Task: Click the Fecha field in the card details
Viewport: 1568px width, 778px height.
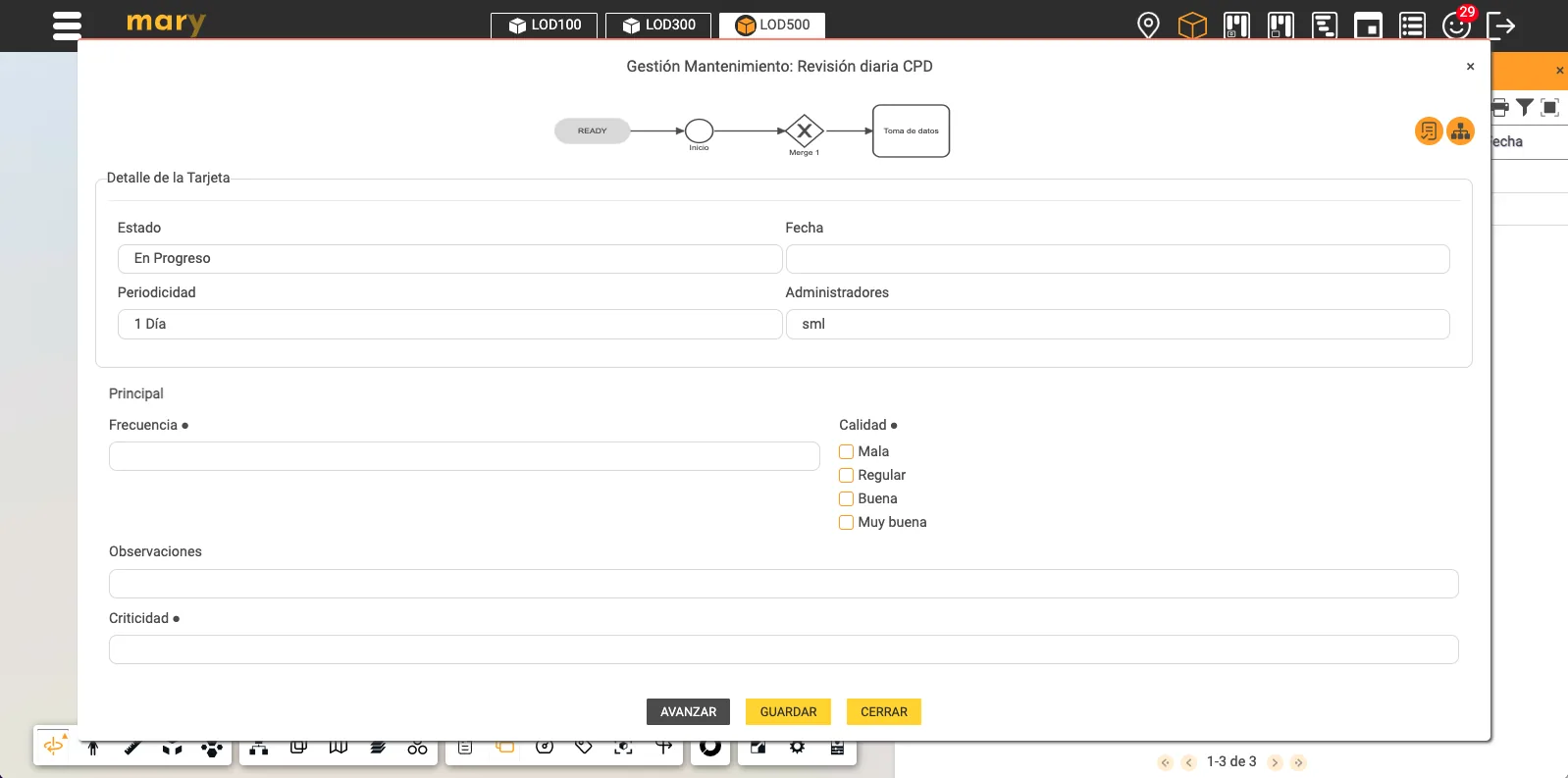Action: coord(1118,259)
